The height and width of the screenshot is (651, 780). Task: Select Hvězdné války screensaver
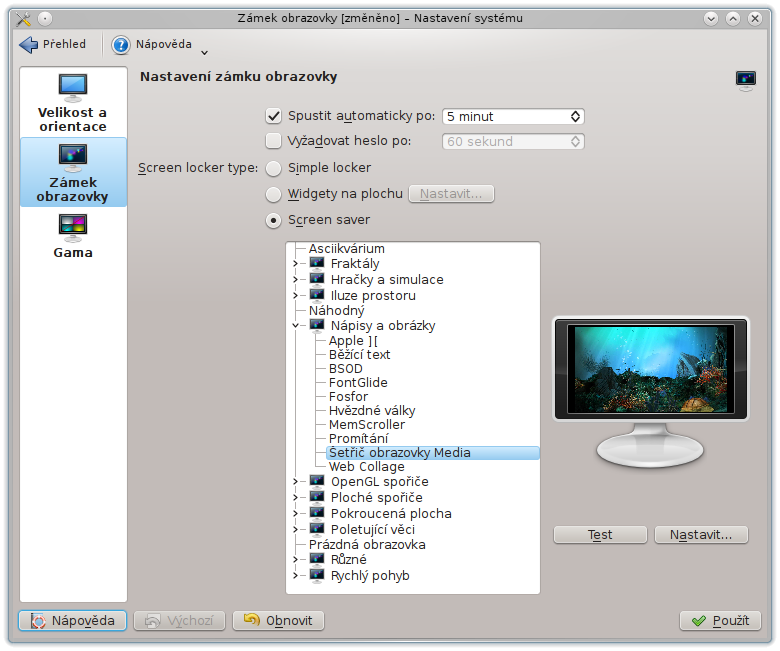coord(372,410)
